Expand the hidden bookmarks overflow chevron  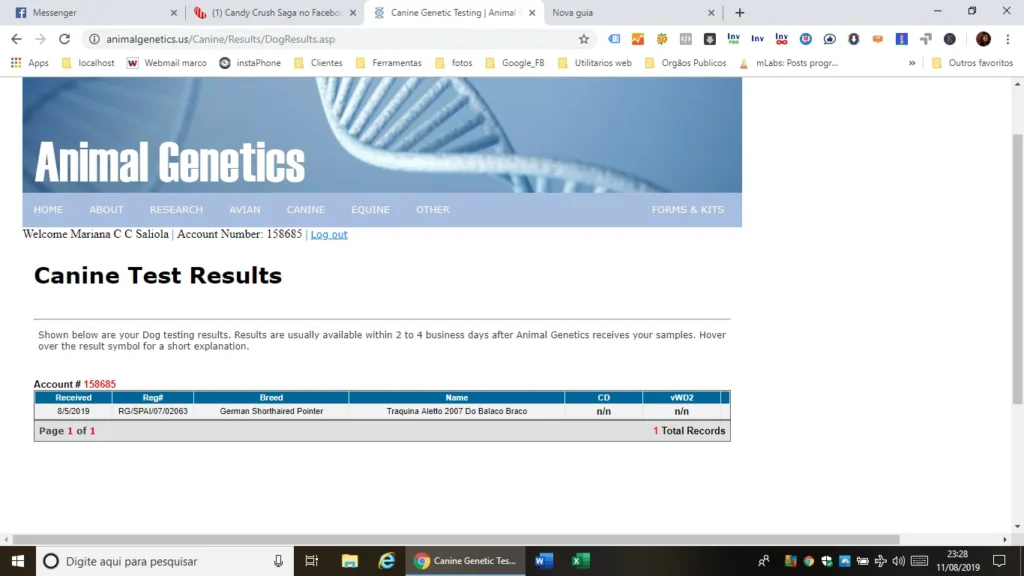[912, 63]
